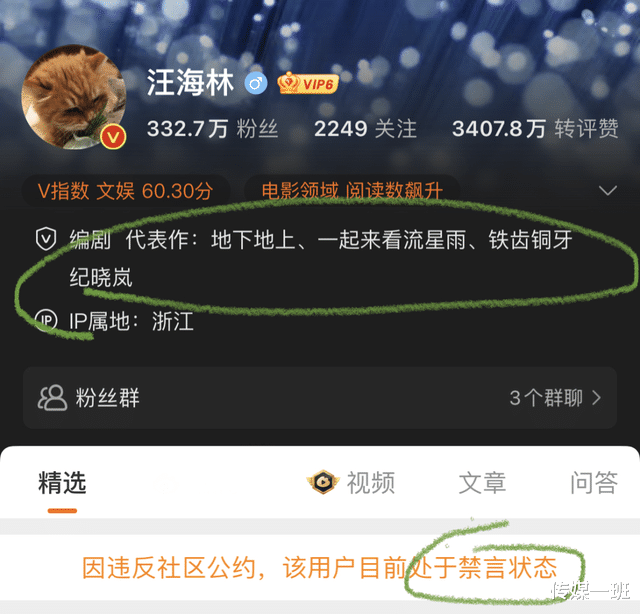Tap the IP location circle icon

click(46, 320)
